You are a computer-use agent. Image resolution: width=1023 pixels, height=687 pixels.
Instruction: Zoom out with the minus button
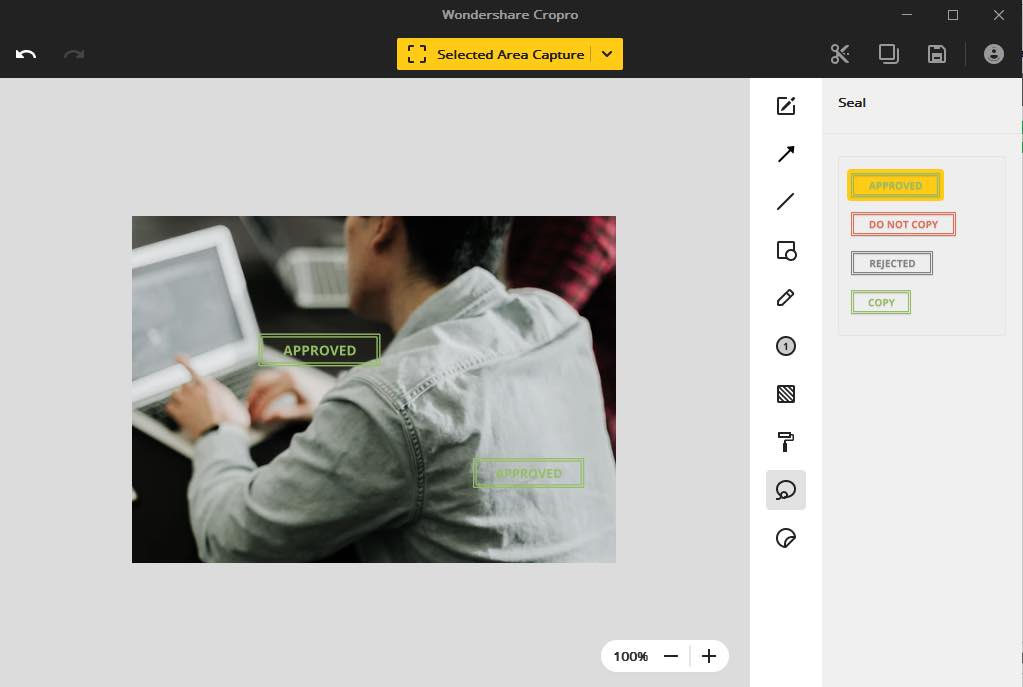tap(671, 656)
